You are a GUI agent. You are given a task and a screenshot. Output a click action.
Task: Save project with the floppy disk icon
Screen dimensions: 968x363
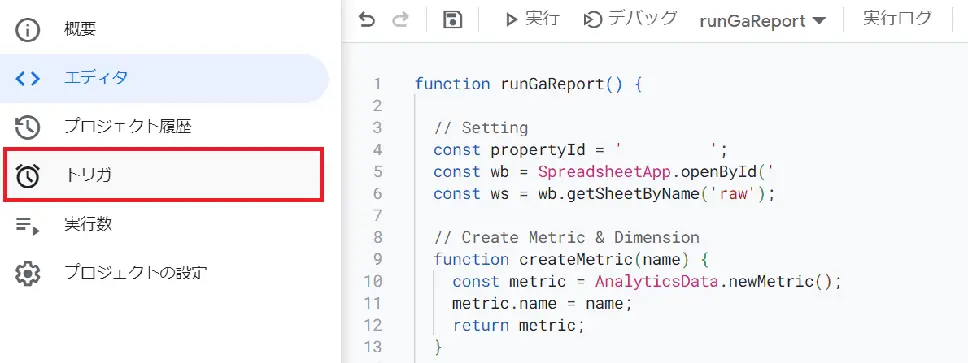point(453,20)
